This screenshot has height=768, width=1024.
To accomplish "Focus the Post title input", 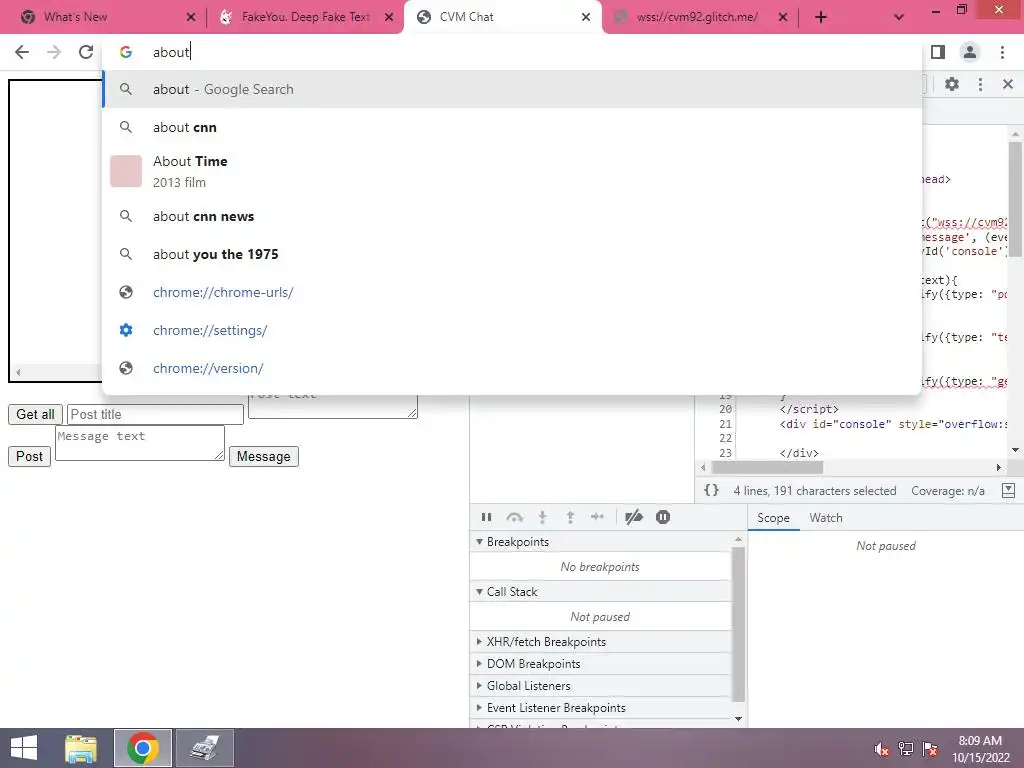I will (x=155, y=415).
